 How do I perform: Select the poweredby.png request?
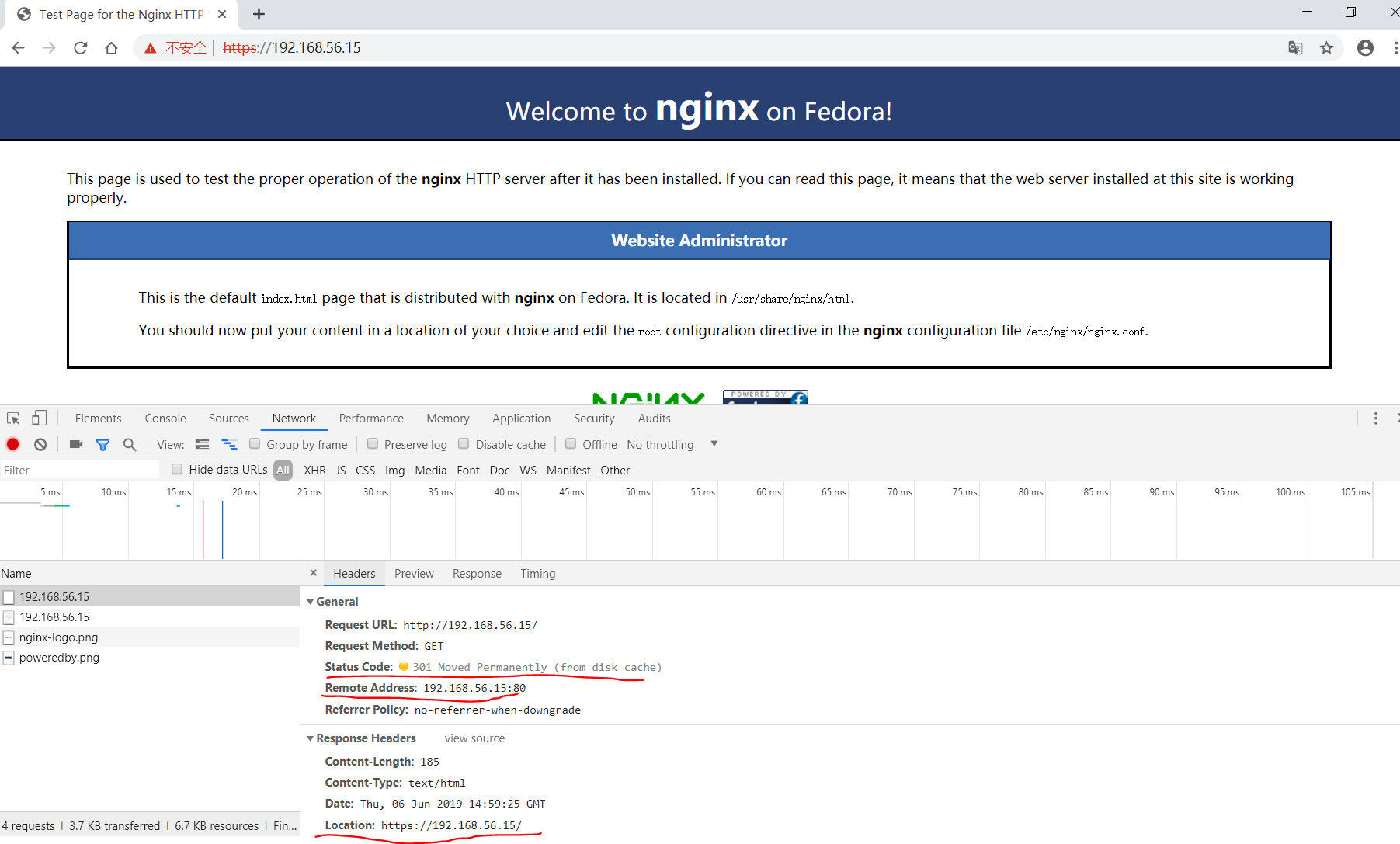(x=150, y=657)
